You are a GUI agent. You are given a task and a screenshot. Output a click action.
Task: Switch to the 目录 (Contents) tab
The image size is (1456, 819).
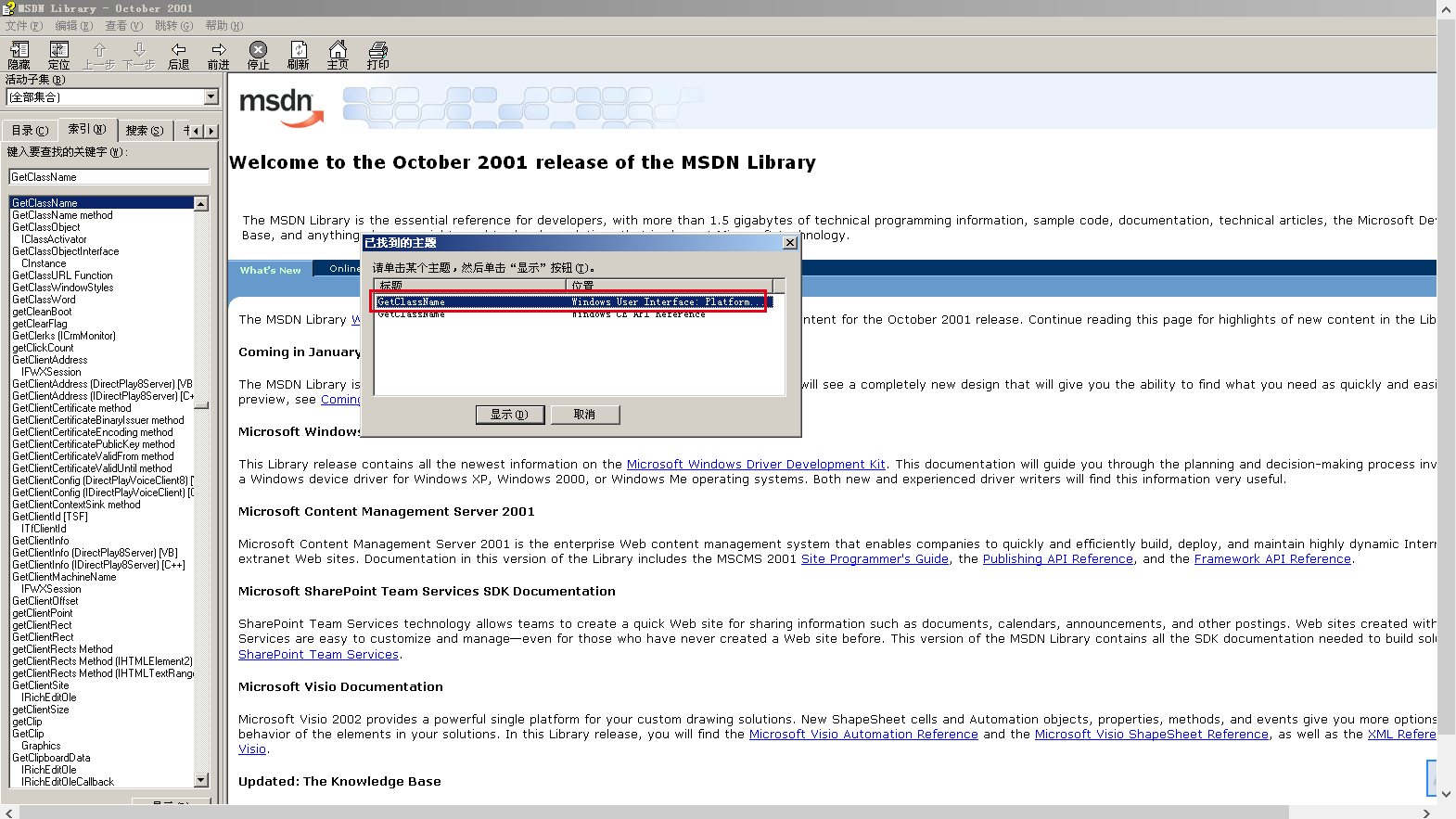pos(30,131)
